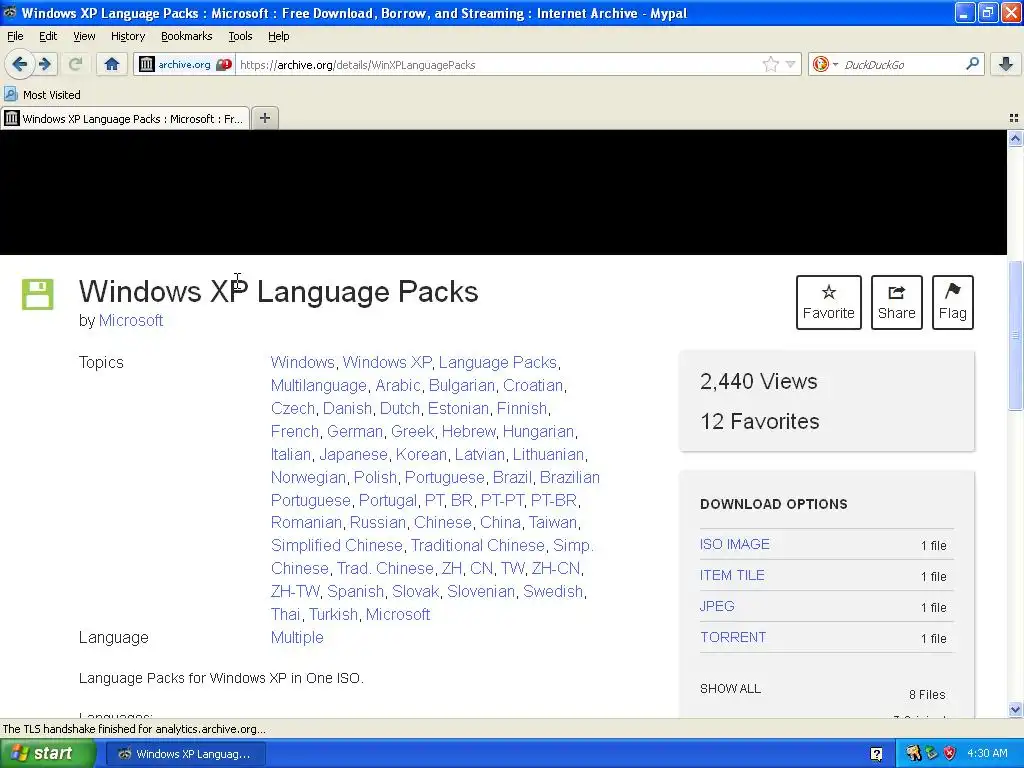Click the vertical scrollbar thumb
The image size is (1024, 768).
point(1015,335)
